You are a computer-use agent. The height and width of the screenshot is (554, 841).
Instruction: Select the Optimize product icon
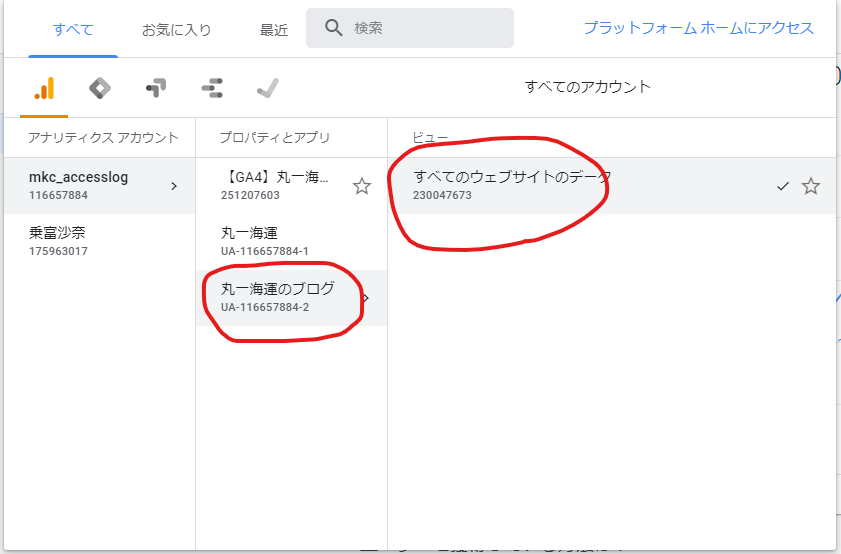tap(156, 88)
